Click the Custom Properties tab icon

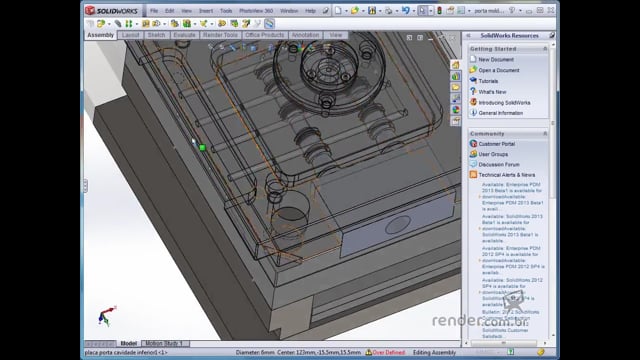tap(456, 120)
